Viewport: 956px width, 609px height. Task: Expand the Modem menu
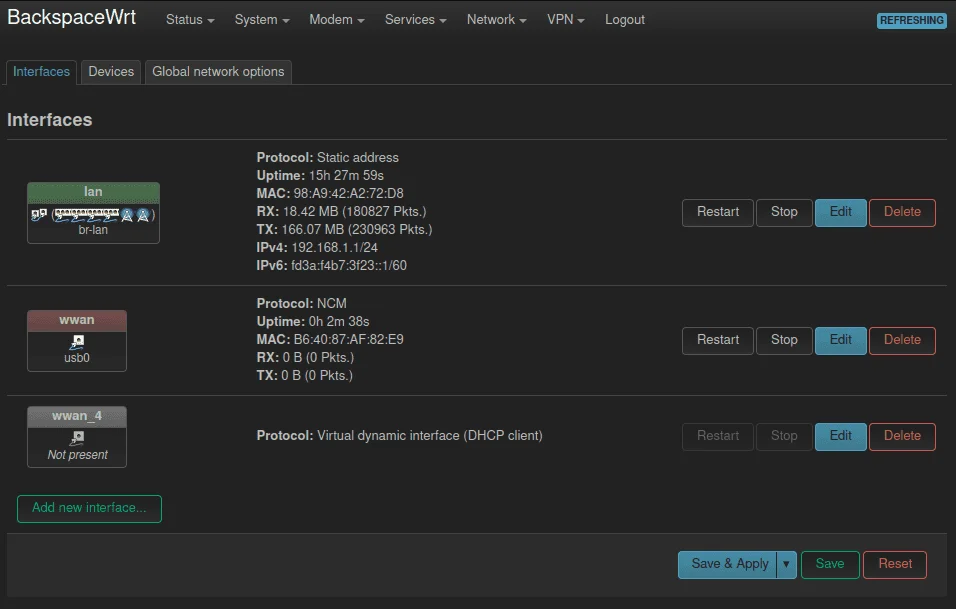click(x=337, y=20)
